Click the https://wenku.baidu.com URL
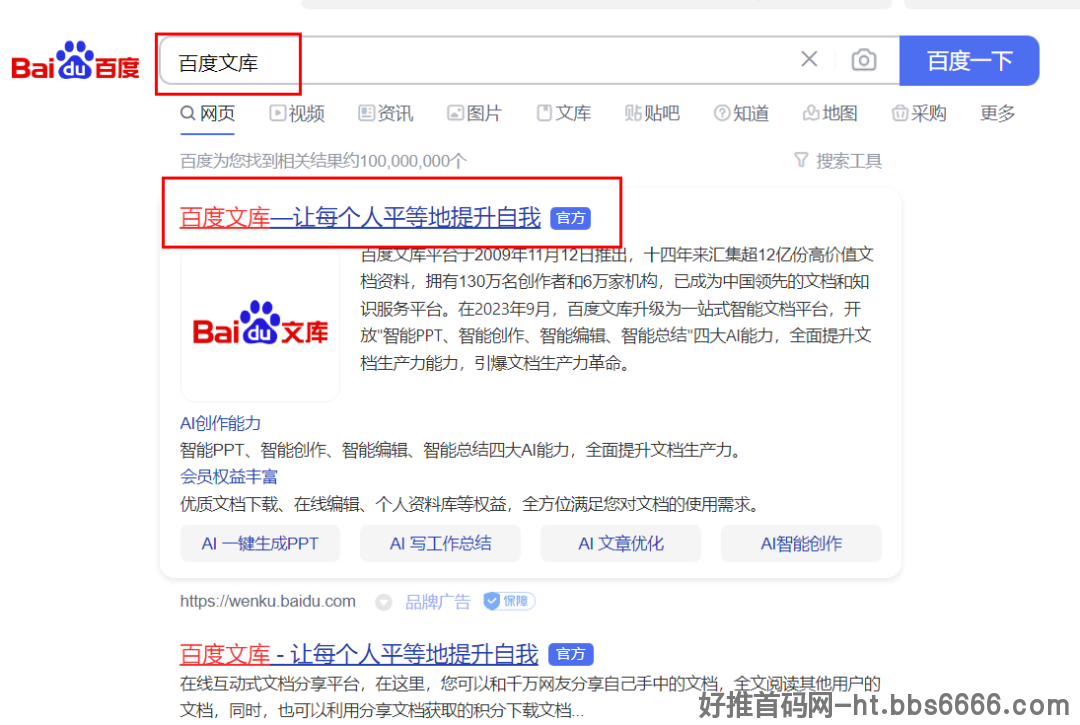Screen dimensions: 1080x725 (x=268, y=601)
